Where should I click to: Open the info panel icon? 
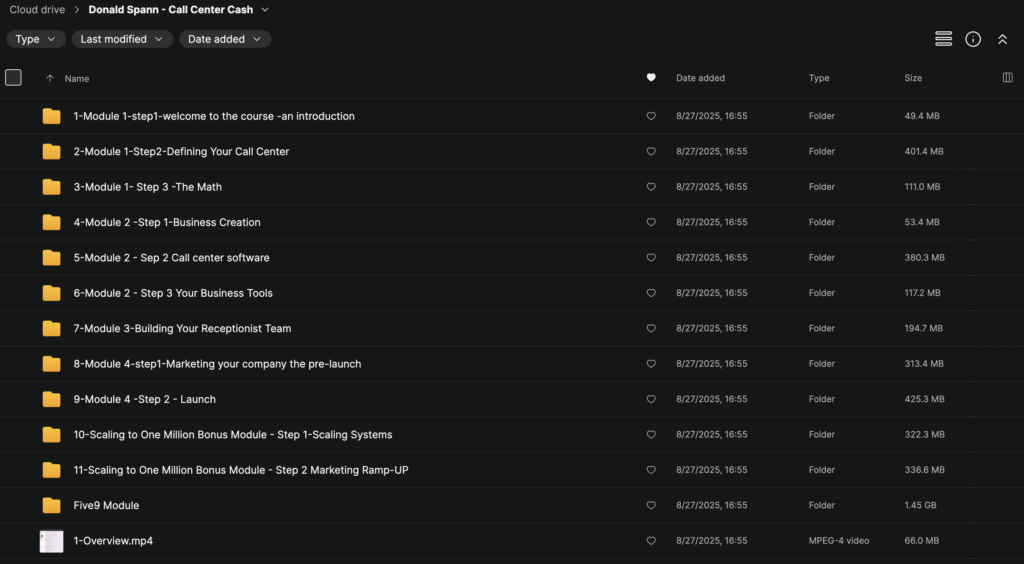[973, 39]
